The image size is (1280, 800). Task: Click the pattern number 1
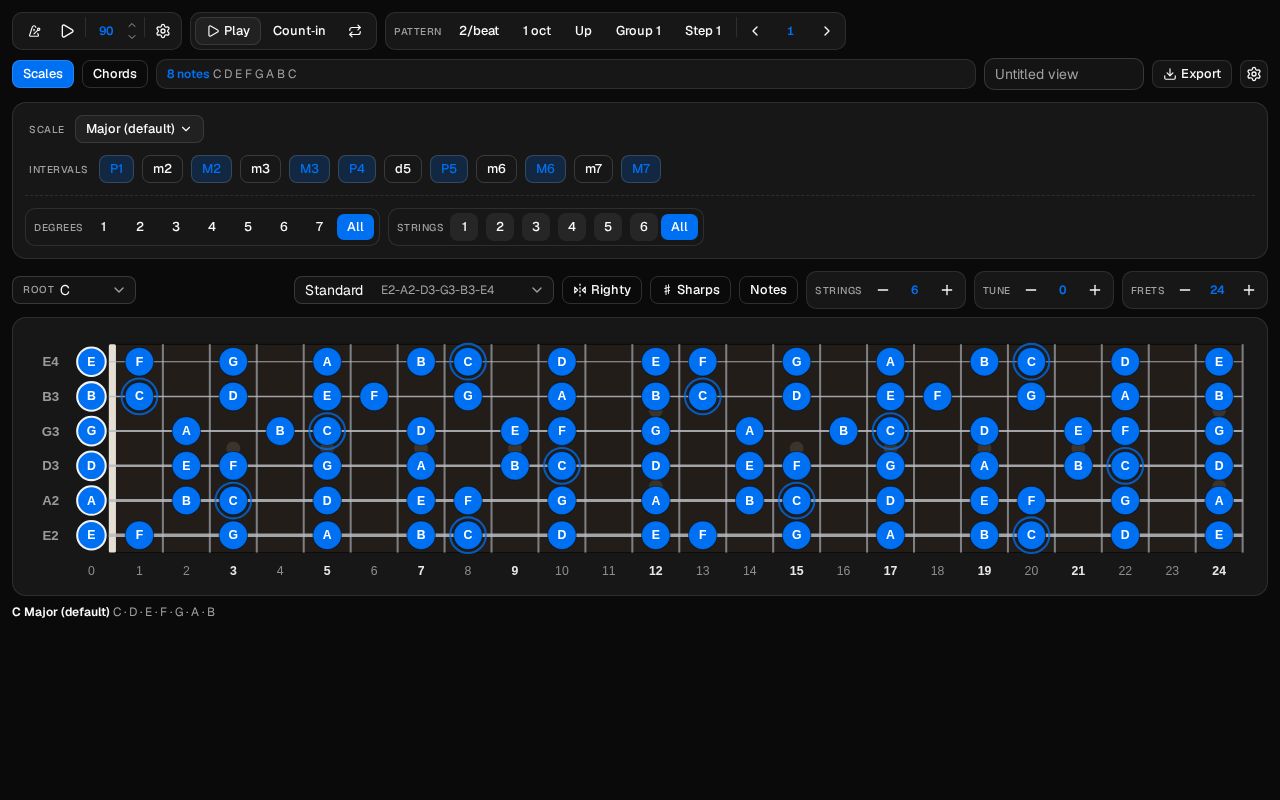click(790, 31)
